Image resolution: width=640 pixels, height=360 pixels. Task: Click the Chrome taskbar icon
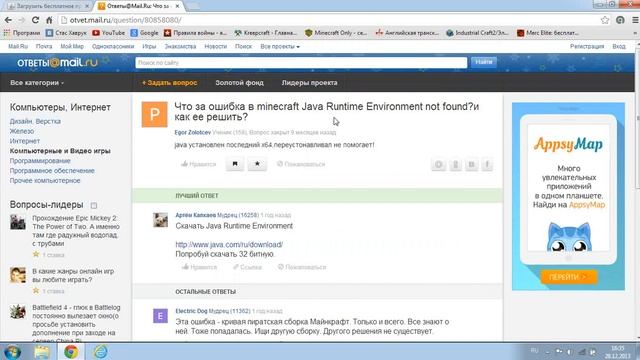click(x=71, y=352)
